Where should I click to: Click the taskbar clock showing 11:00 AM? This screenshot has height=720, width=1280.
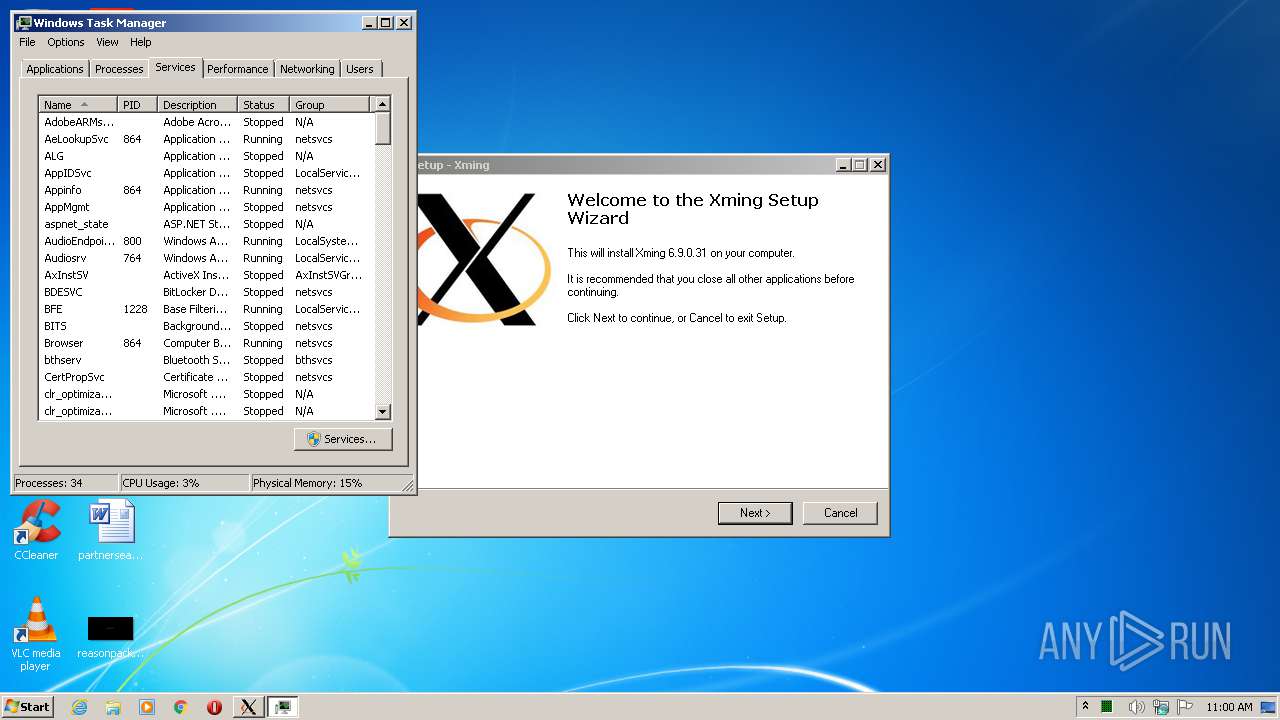pos(1229,707)
